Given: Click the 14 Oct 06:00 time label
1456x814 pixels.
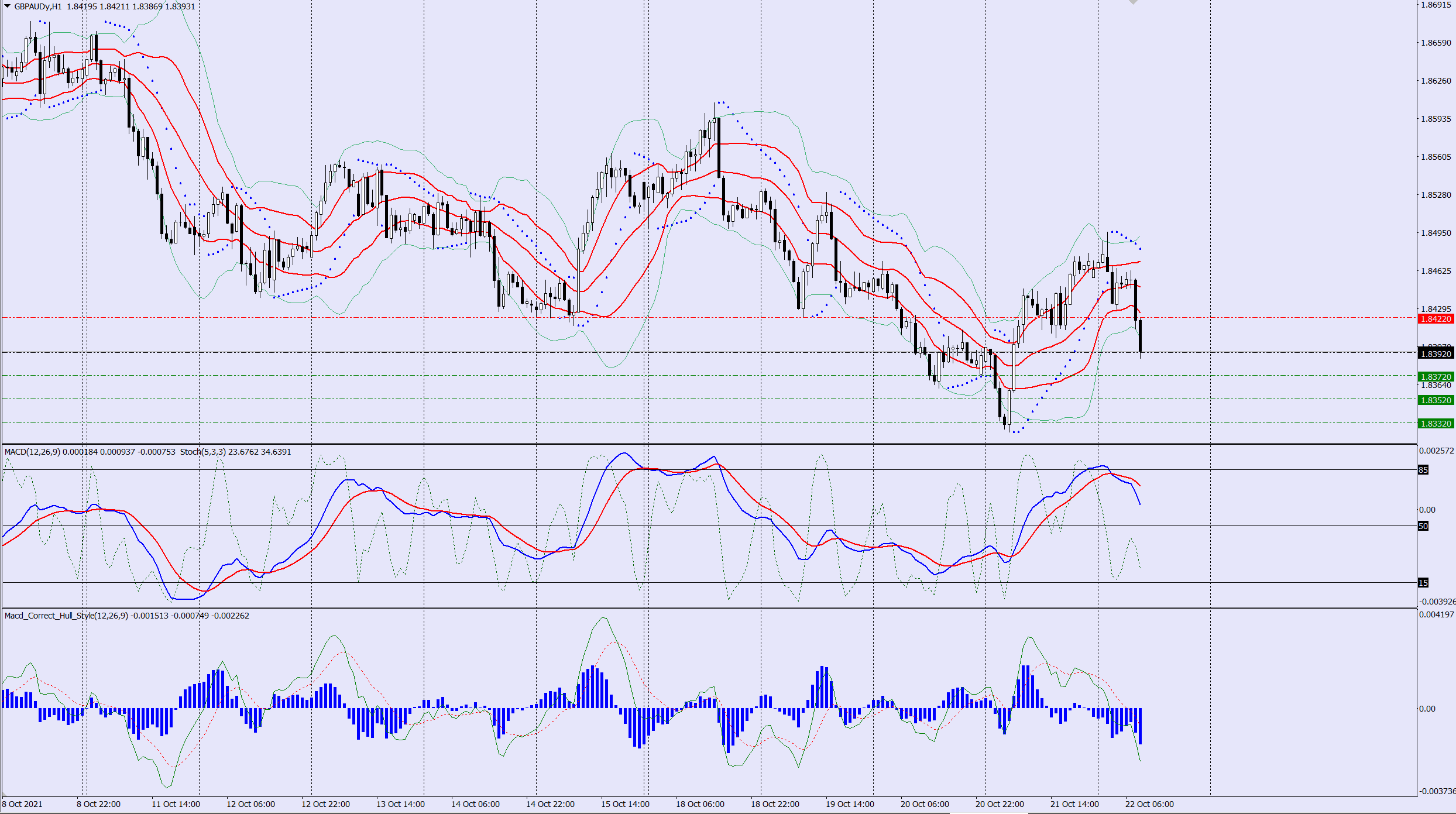Looking at the screenshot, I should 475,804.
